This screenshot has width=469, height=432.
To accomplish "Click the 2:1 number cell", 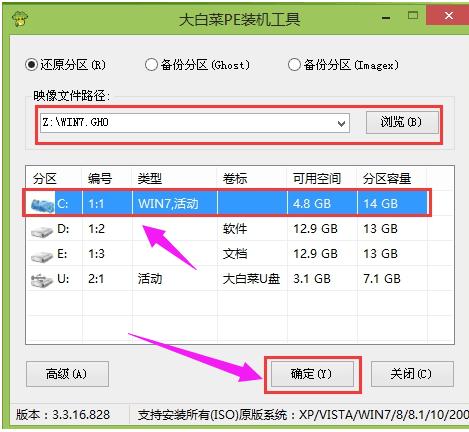I will pyautogui.click(x=96, y=279).
